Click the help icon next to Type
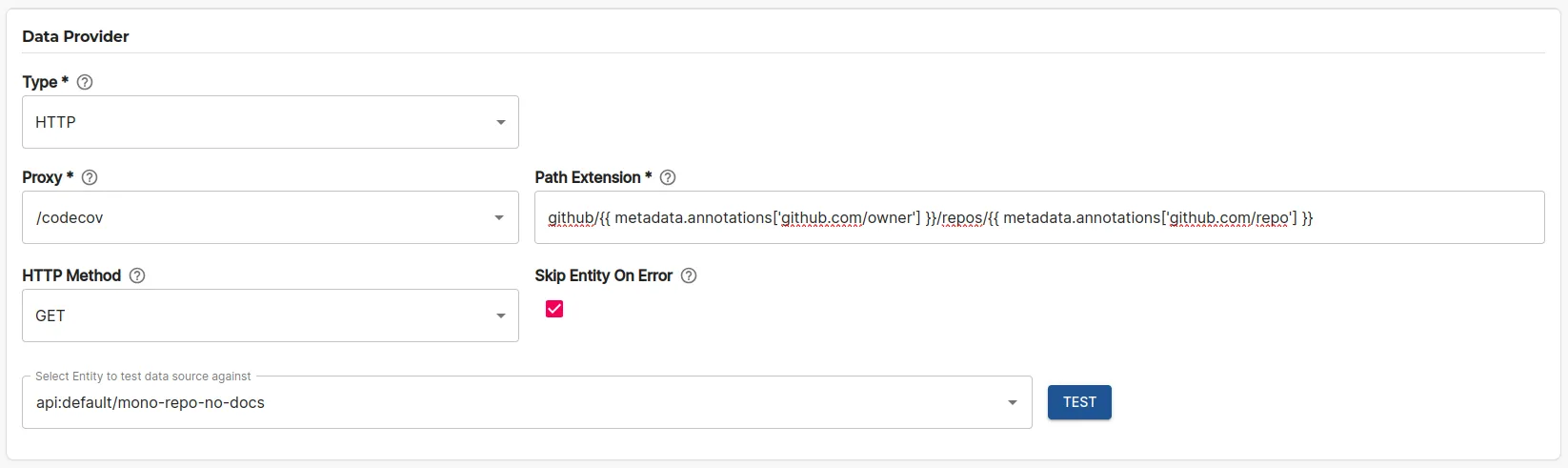 [x=85, y=82]
